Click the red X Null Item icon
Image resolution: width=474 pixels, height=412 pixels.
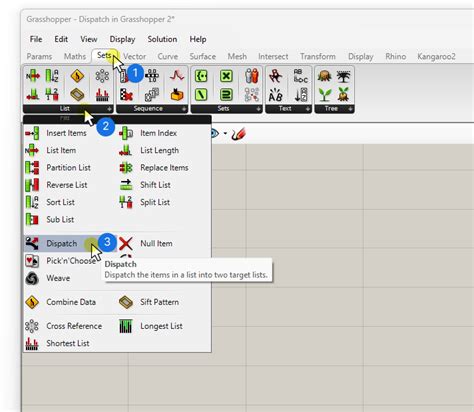coord(126,243)
